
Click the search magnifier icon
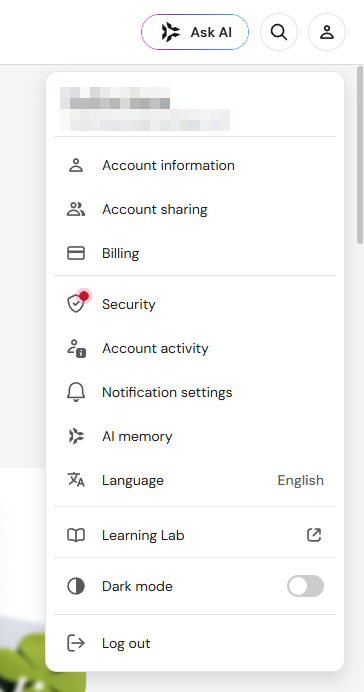pos(279,32)
